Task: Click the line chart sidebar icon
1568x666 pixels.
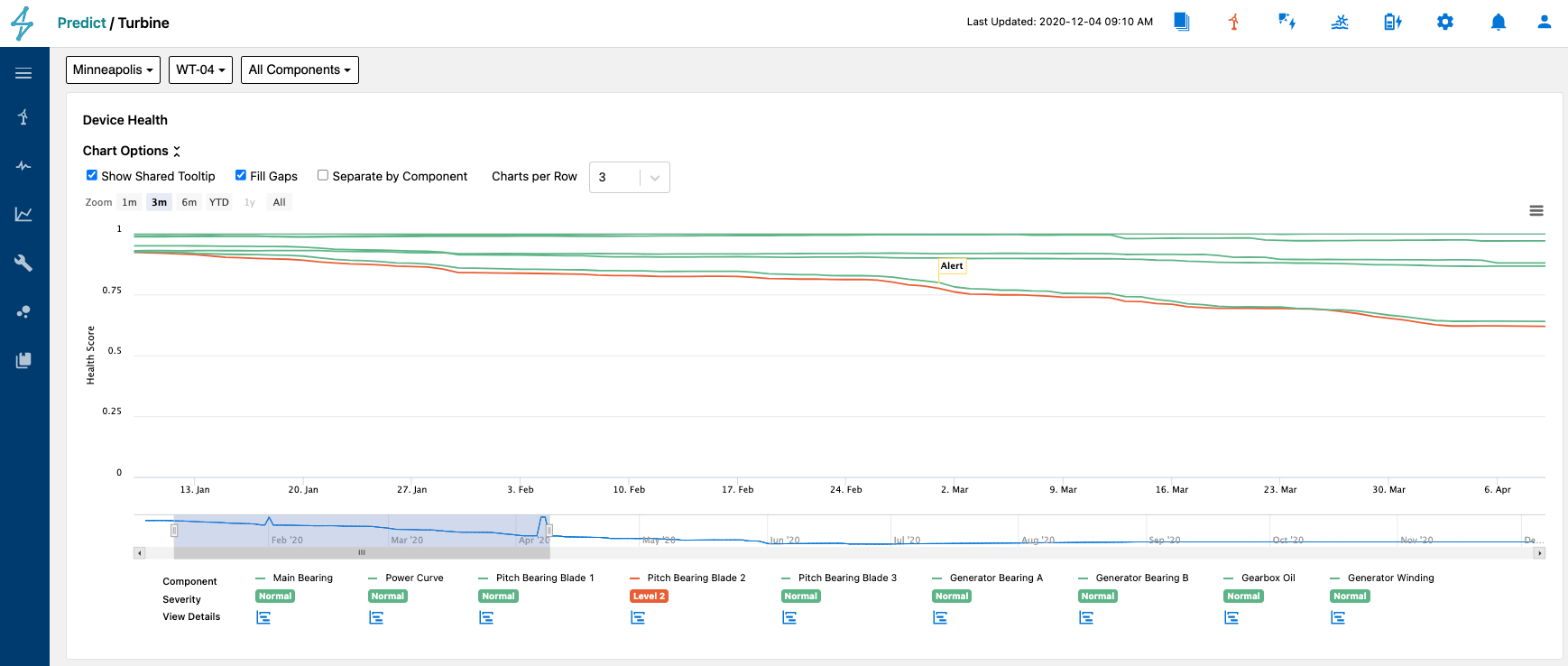Action: coord(23,214)
